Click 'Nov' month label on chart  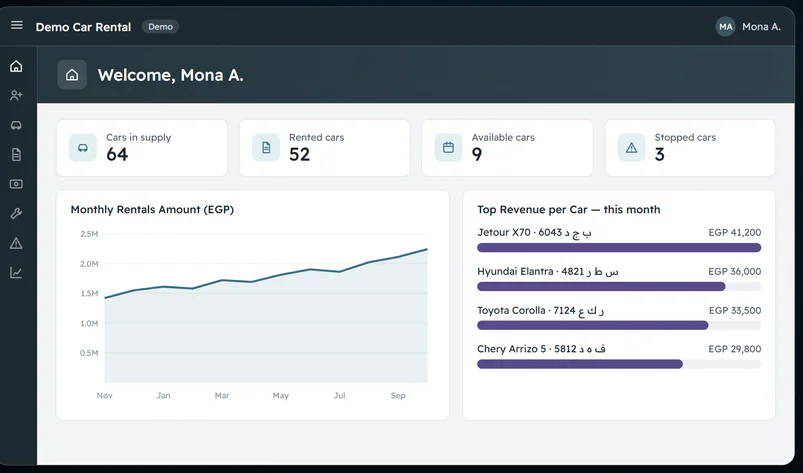pyautogui.click(x=104, y=395)
